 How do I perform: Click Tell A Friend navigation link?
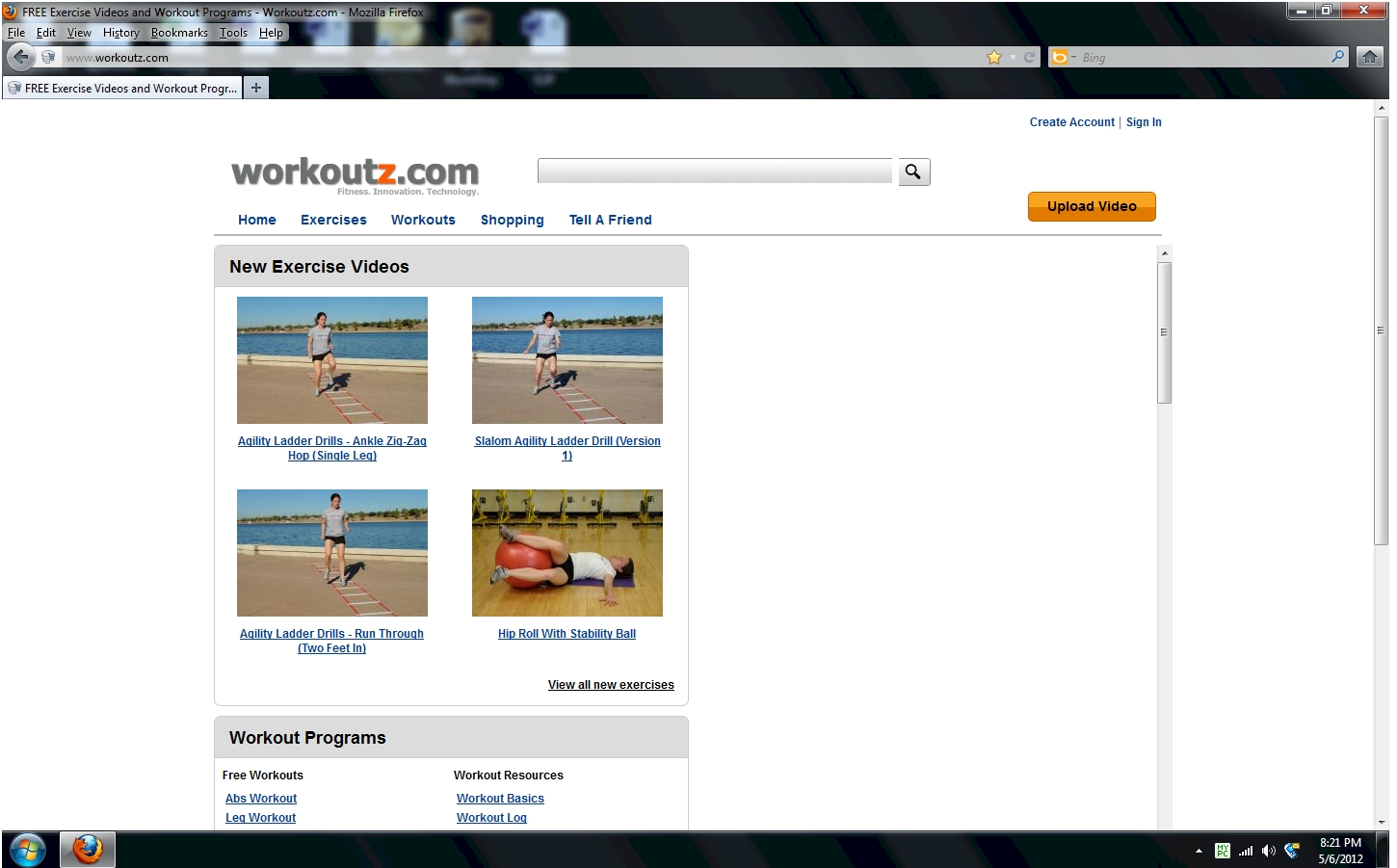tap(611, 220)
